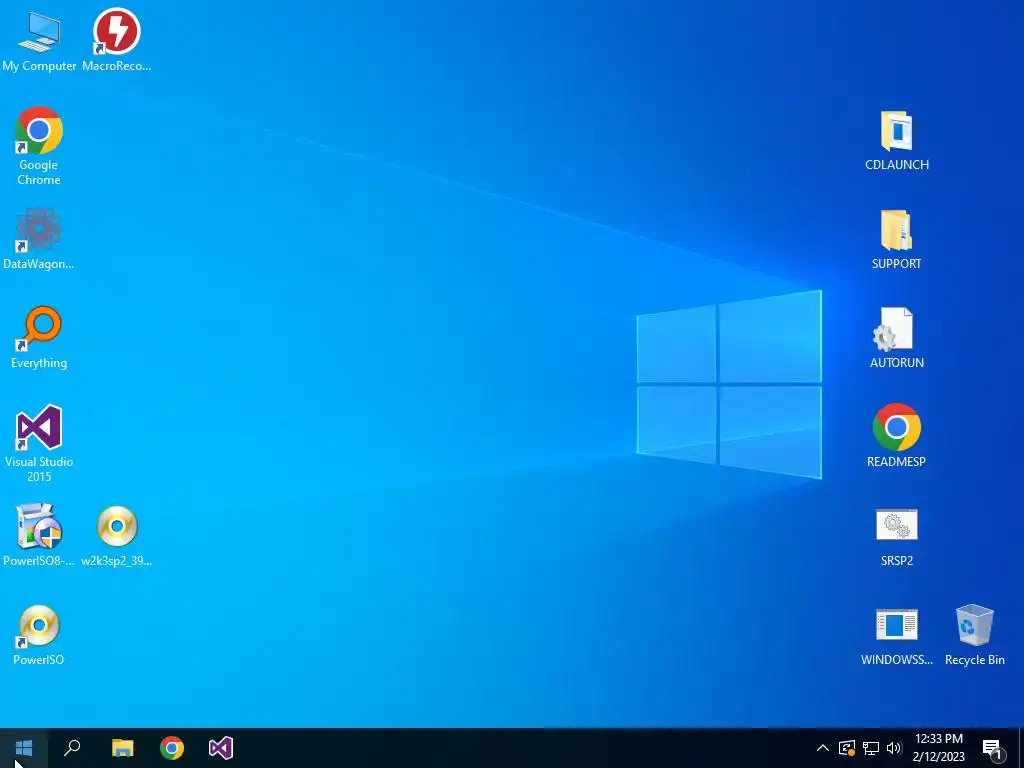The image size is (1024, 768).
Task: Select the PowerISO desktop shortcut
Action: click(39, 635)
